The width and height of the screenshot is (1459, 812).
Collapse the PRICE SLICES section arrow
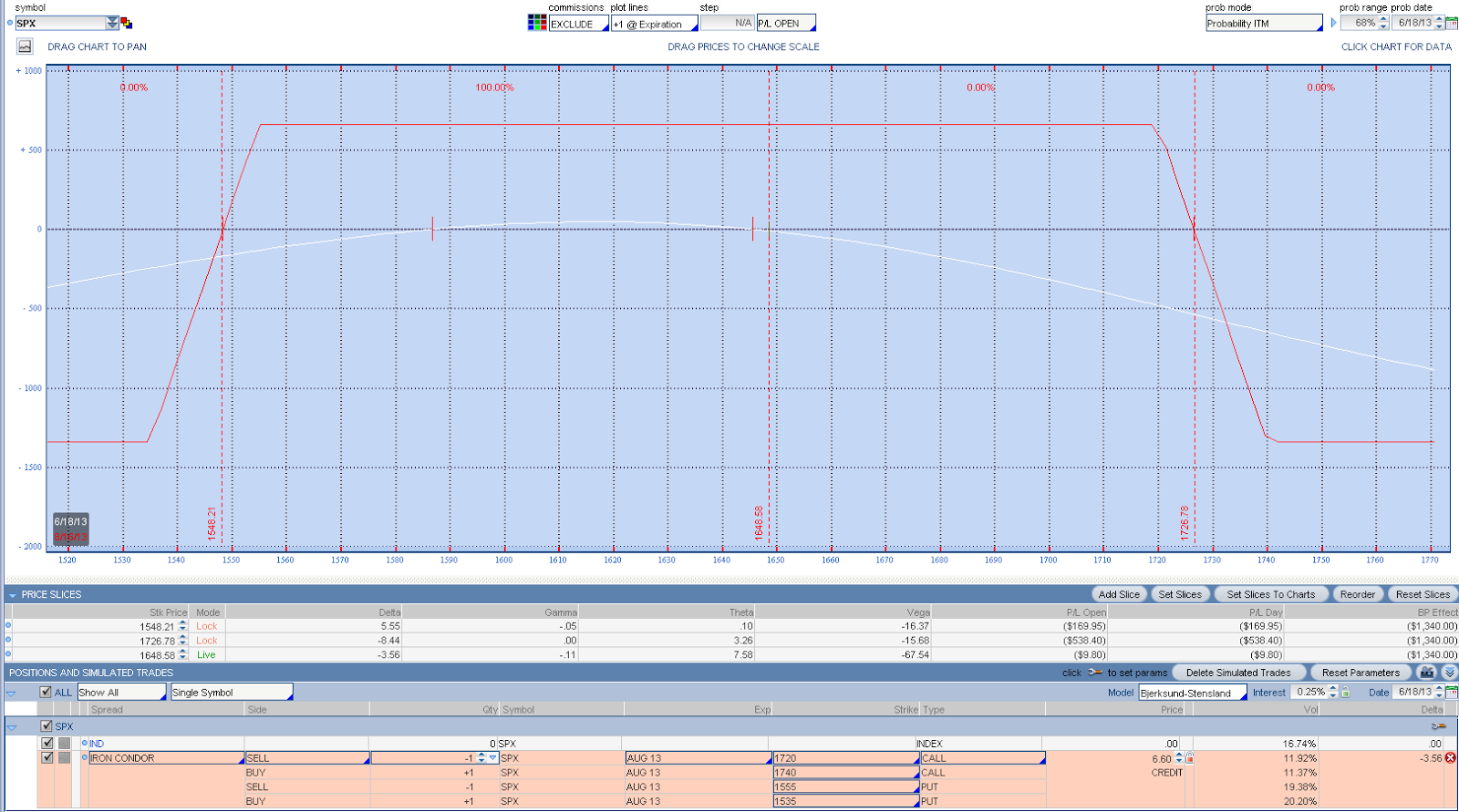pos(13,595)
